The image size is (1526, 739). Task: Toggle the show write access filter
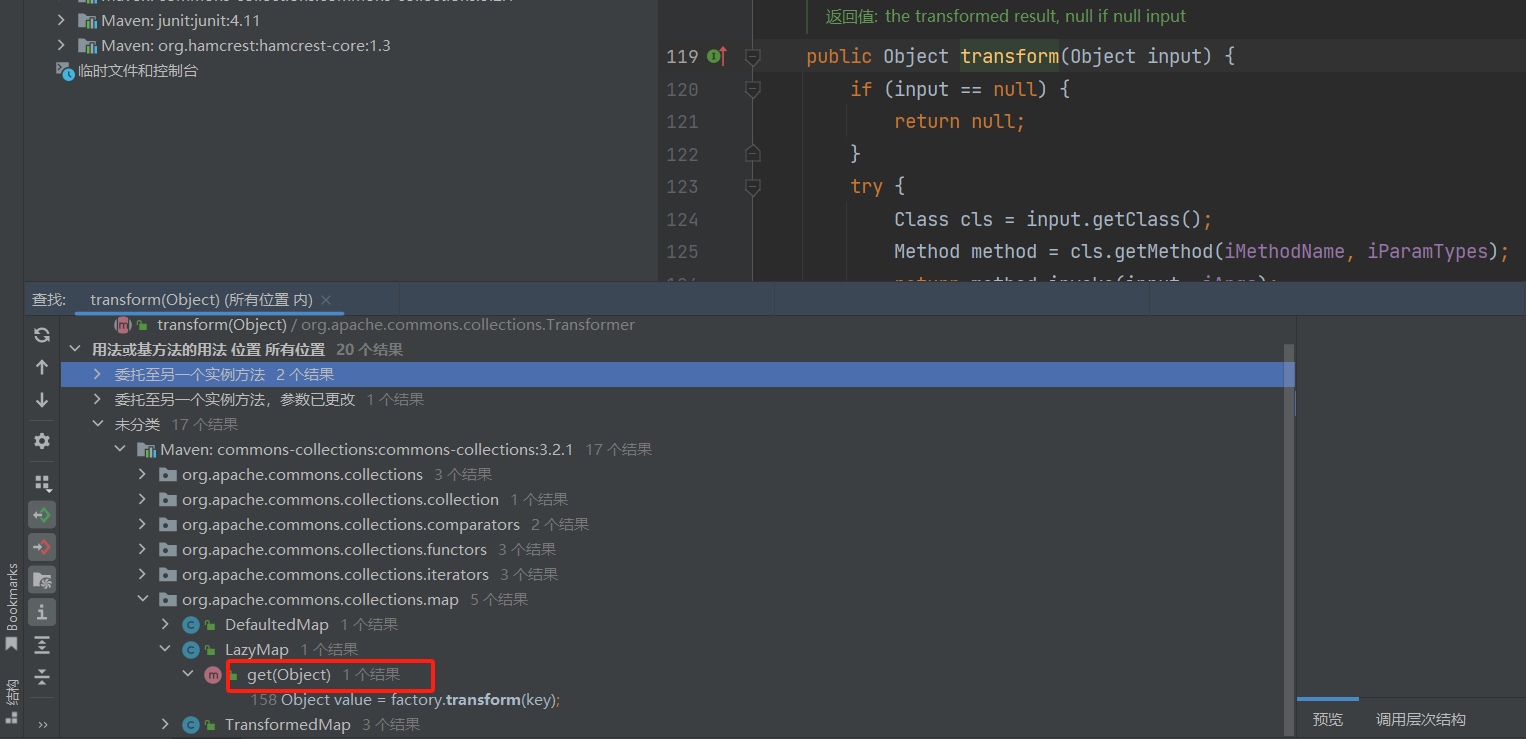42,547
